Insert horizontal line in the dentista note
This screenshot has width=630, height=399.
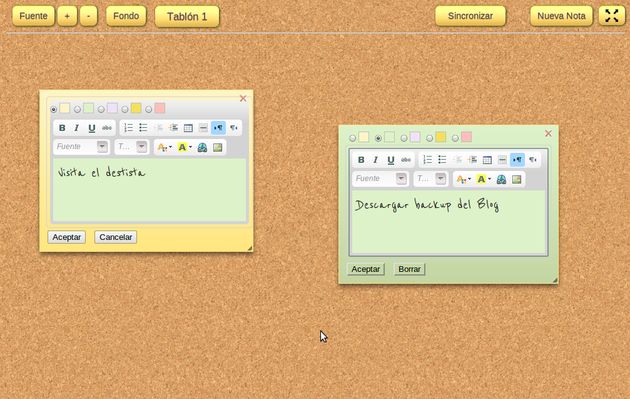203,128
